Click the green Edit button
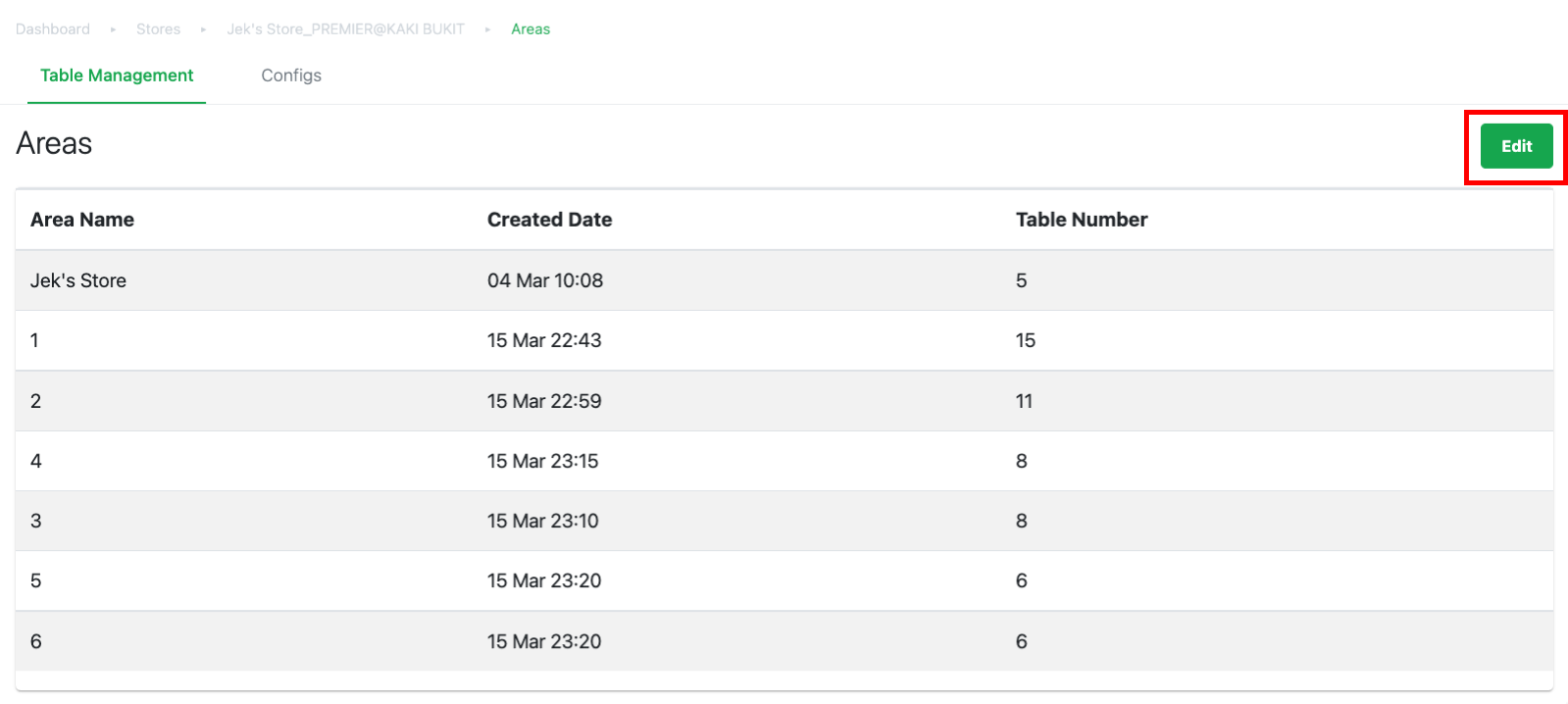The height and width of the screenshot is (704, 1568). coord(1516,146)
